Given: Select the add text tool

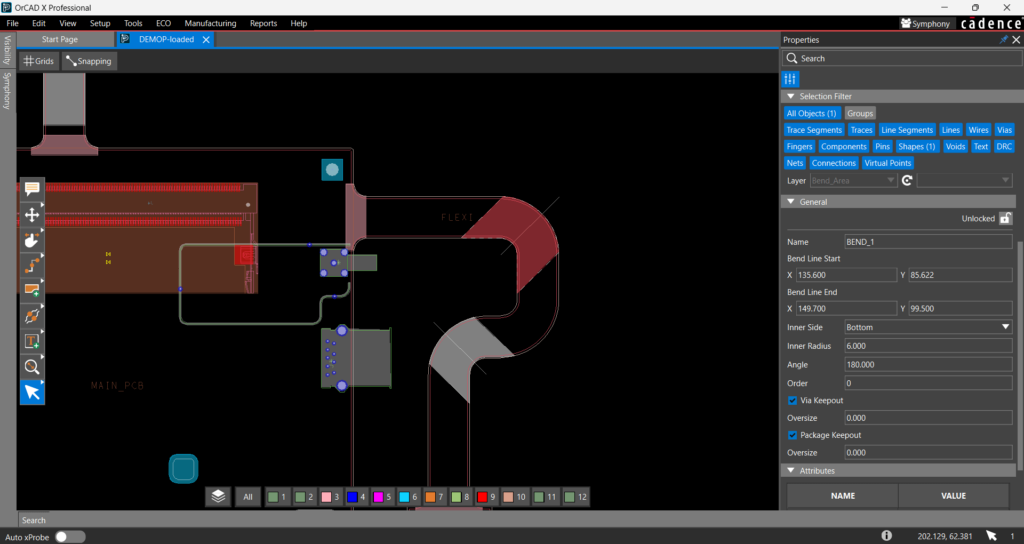Looking at the screenshot, I should [x=32, y=342].
